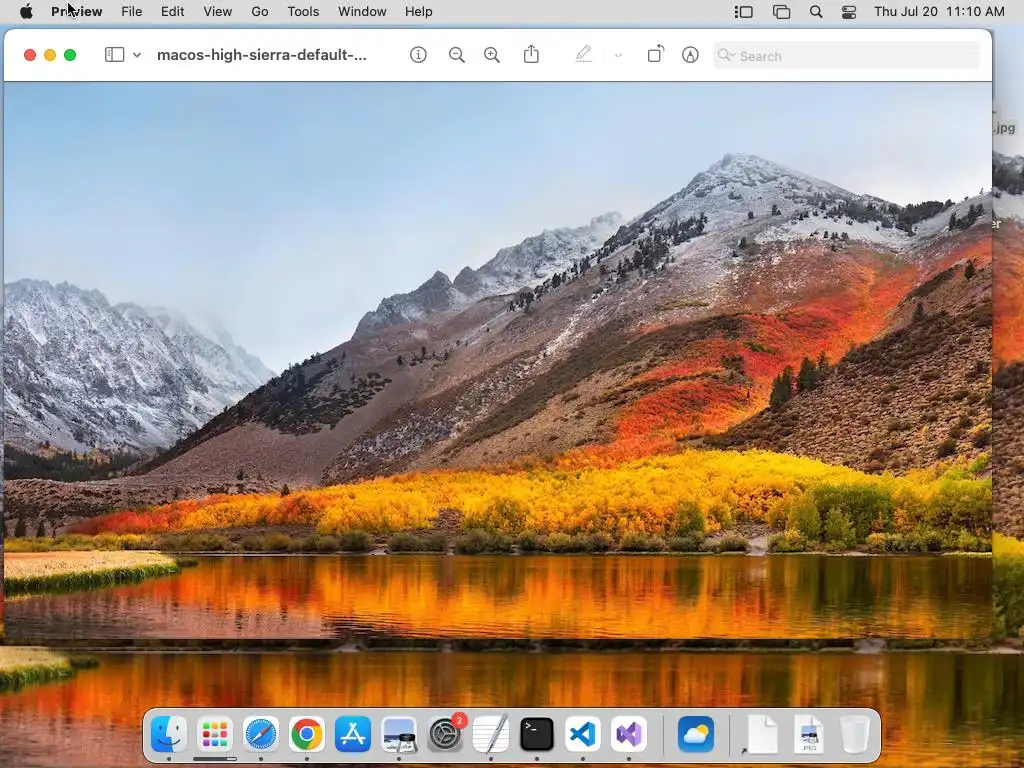Click the date and time clock
This screenshot has width=1024, height=768.
pyautogui.click(x=939, y=12)
